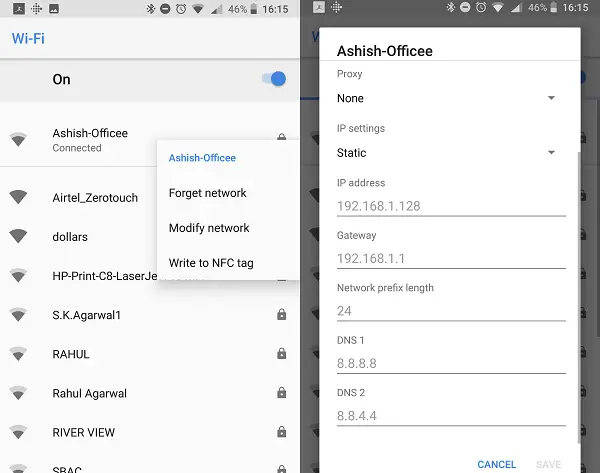Tap the dialog's vertical scrollbar
Screen dimensions: 600x473
click(x=579, y=298)
